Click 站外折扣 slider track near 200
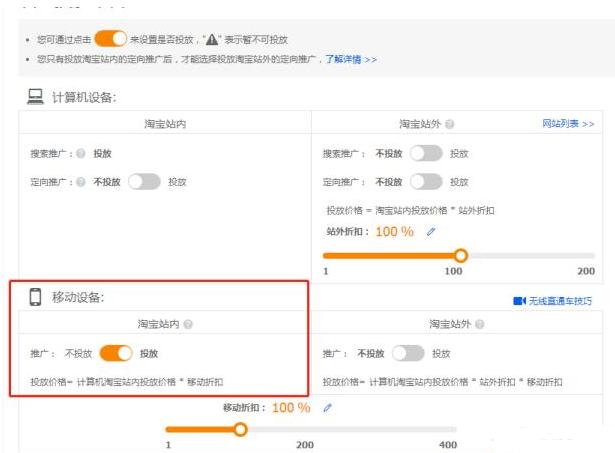The height and width of the screenshot is (453, 615). (588, 255)
